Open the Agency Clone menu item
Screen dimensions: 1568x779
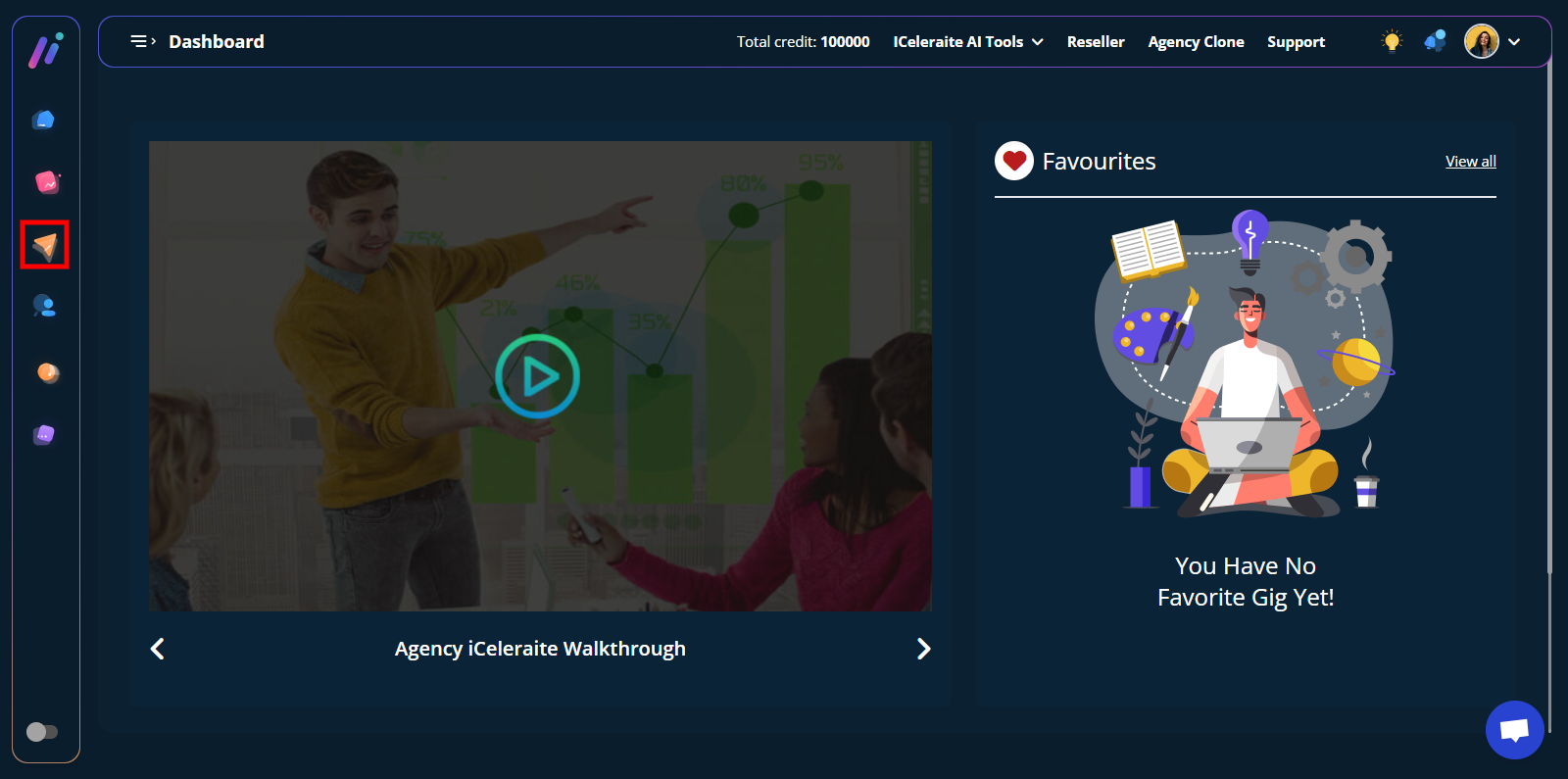tap(1196, 42)
